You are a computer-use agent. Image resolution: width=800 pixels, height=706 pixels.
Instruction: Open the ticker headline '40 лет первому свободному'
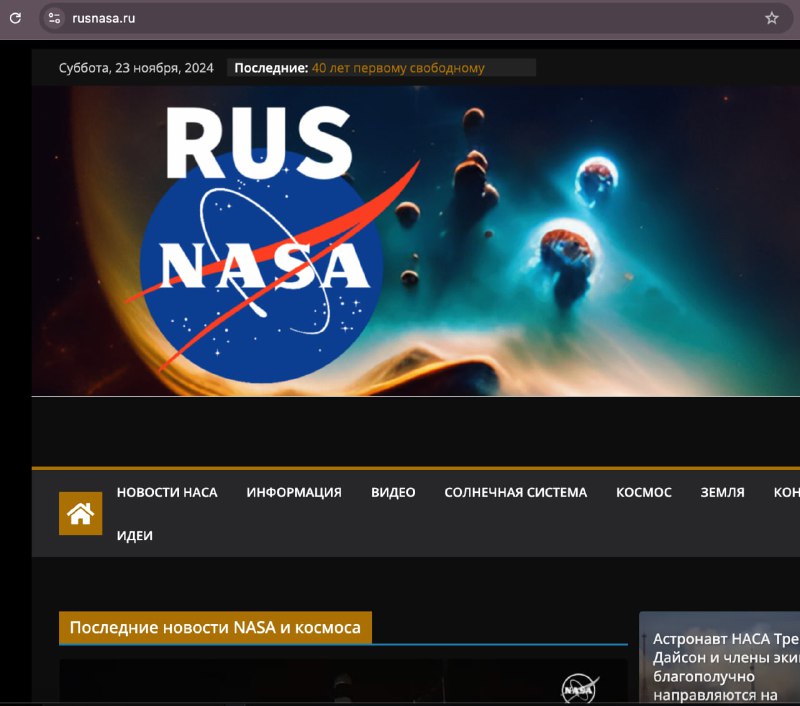click(398, 68)
